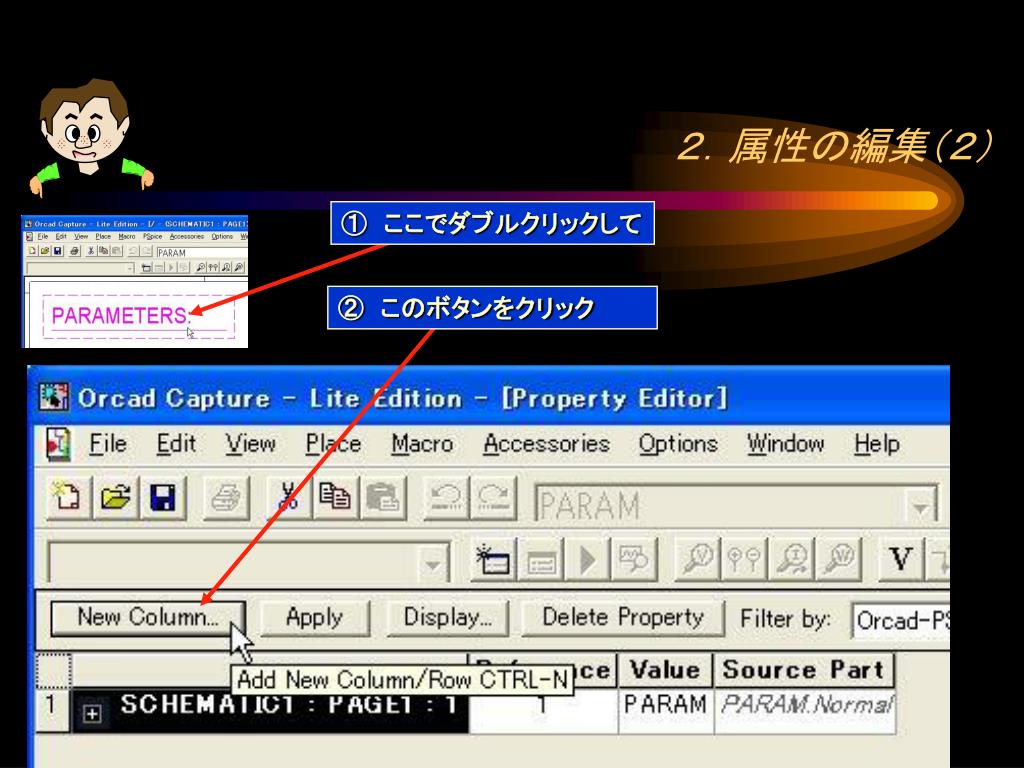Image resolution: width=1024 pixels, height=768 pixels.
Task: Open the Help menu
Action: coord(876,444)
